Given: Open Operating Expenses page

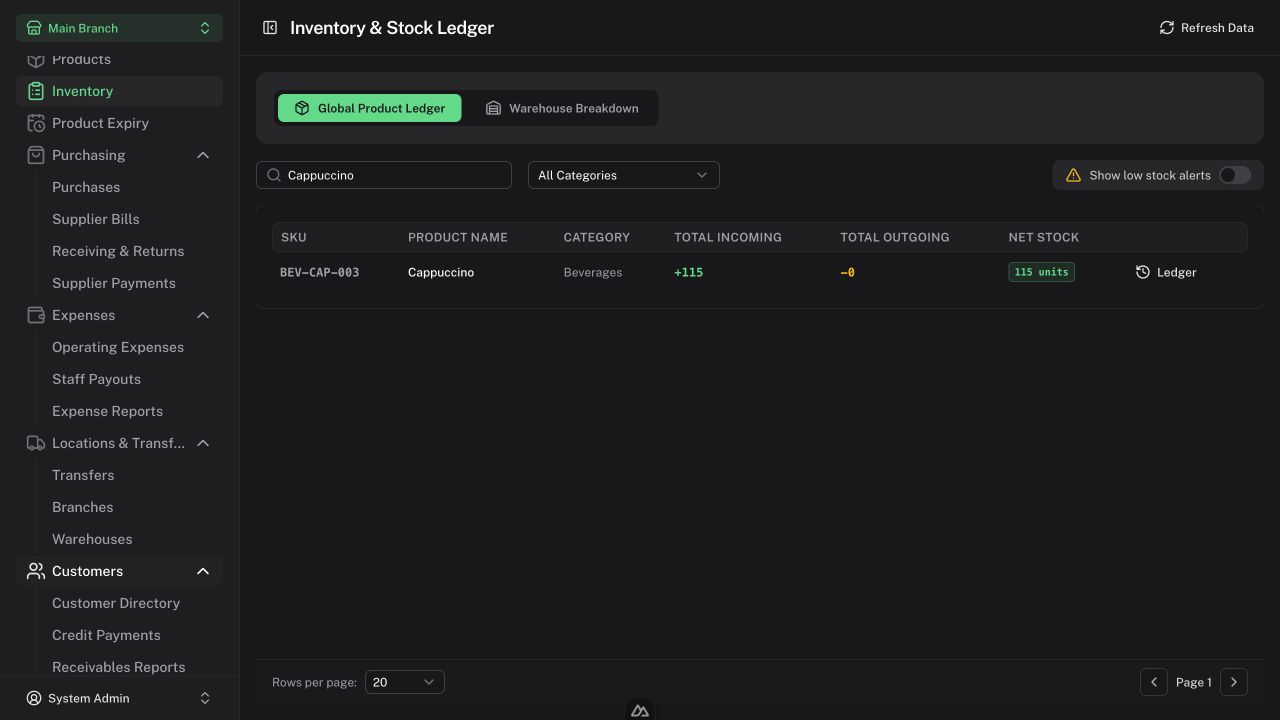Looking at the screenshot, I should 118,347.
